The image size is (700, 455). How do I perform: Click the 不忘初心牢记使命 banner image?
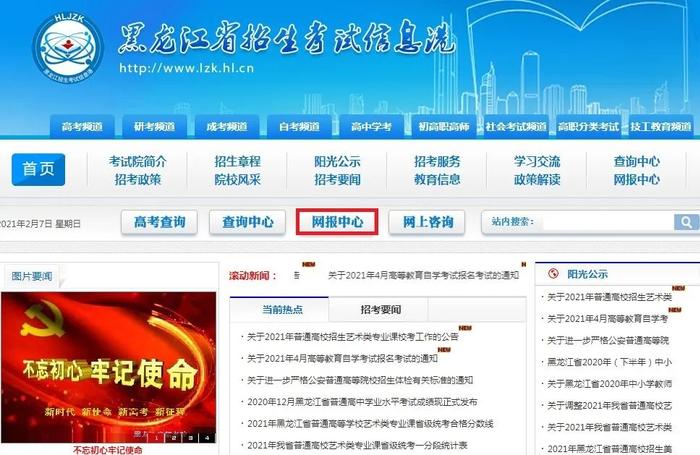coord(108,367)
